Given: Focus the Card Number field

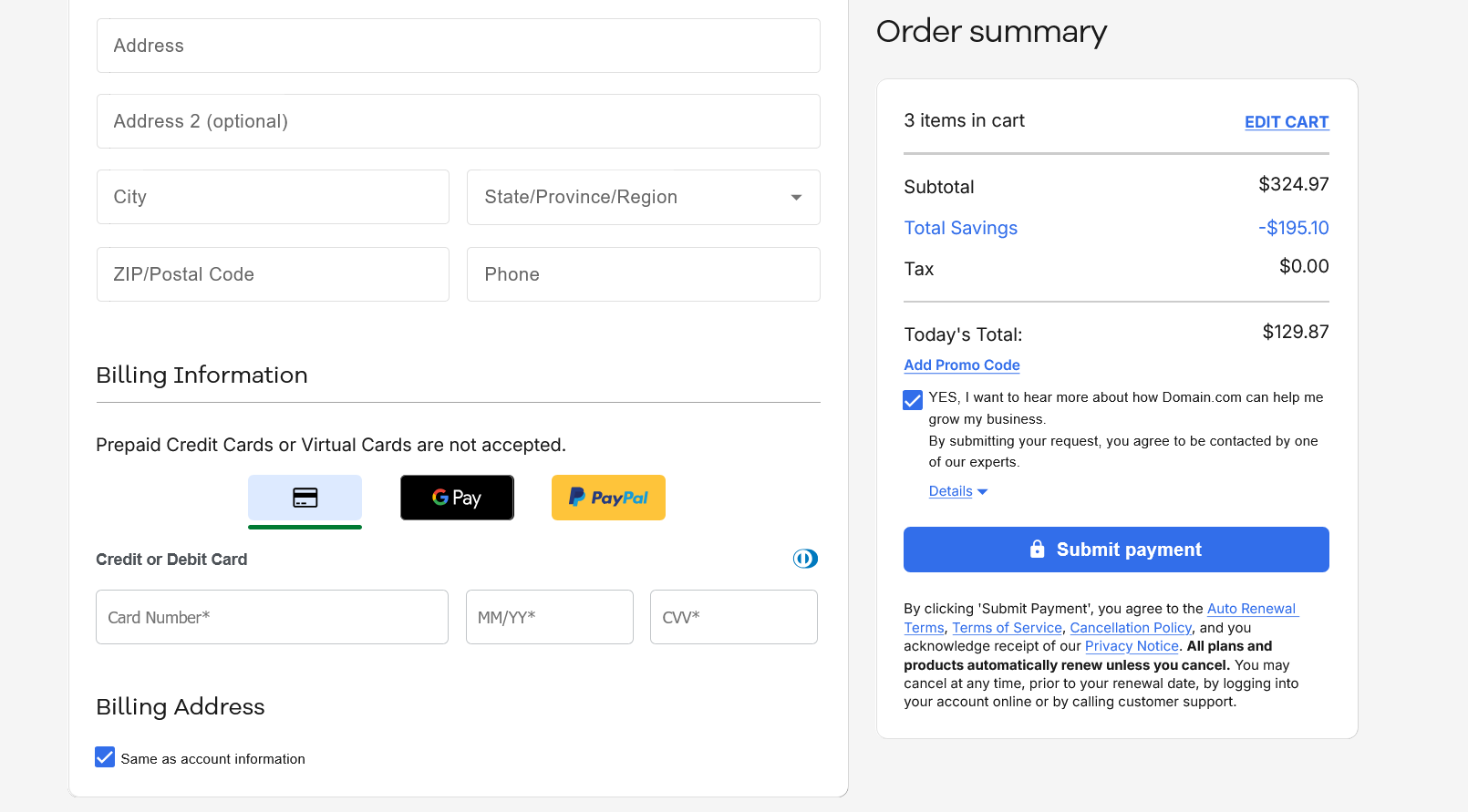Looking at the screenshot, I should pyautogui.click(x=272, y=617).
